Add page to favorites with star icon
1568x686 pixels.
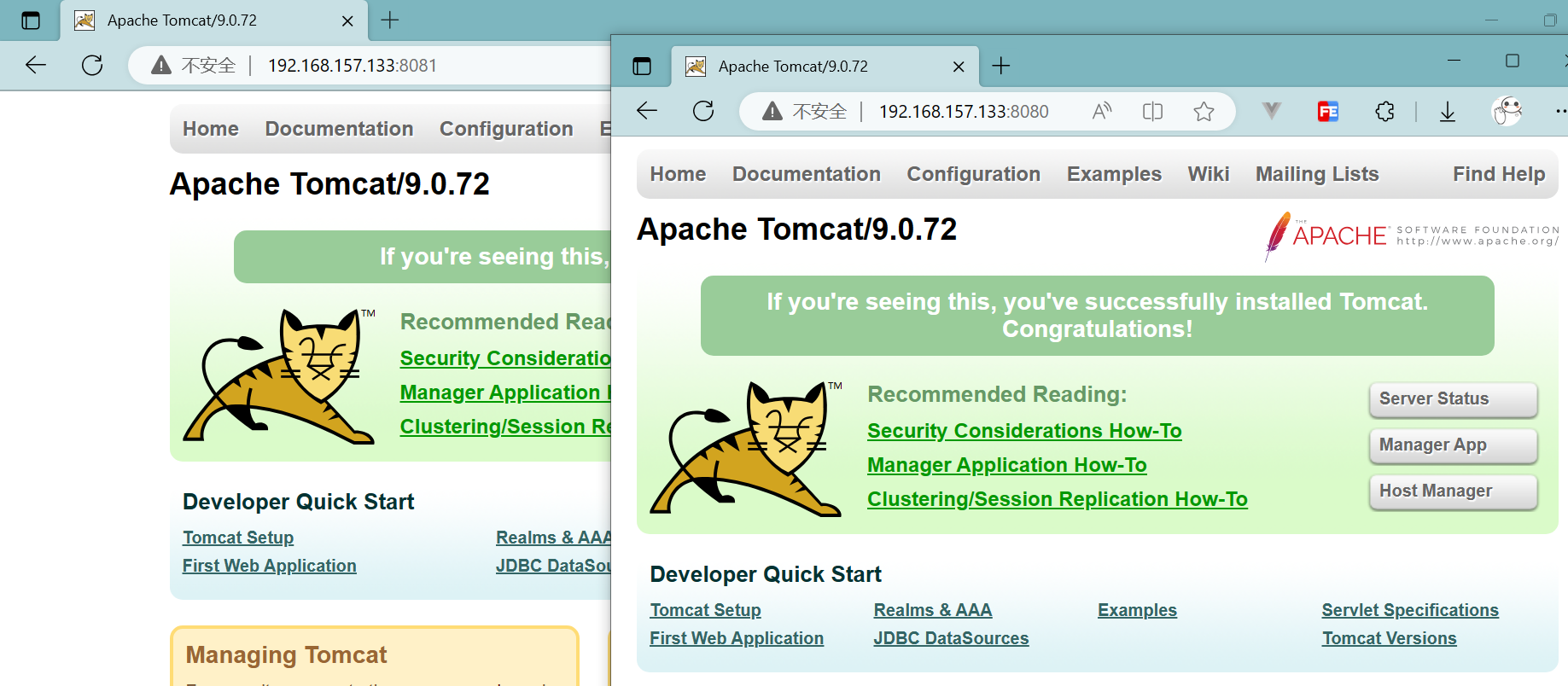[1204, 111]
